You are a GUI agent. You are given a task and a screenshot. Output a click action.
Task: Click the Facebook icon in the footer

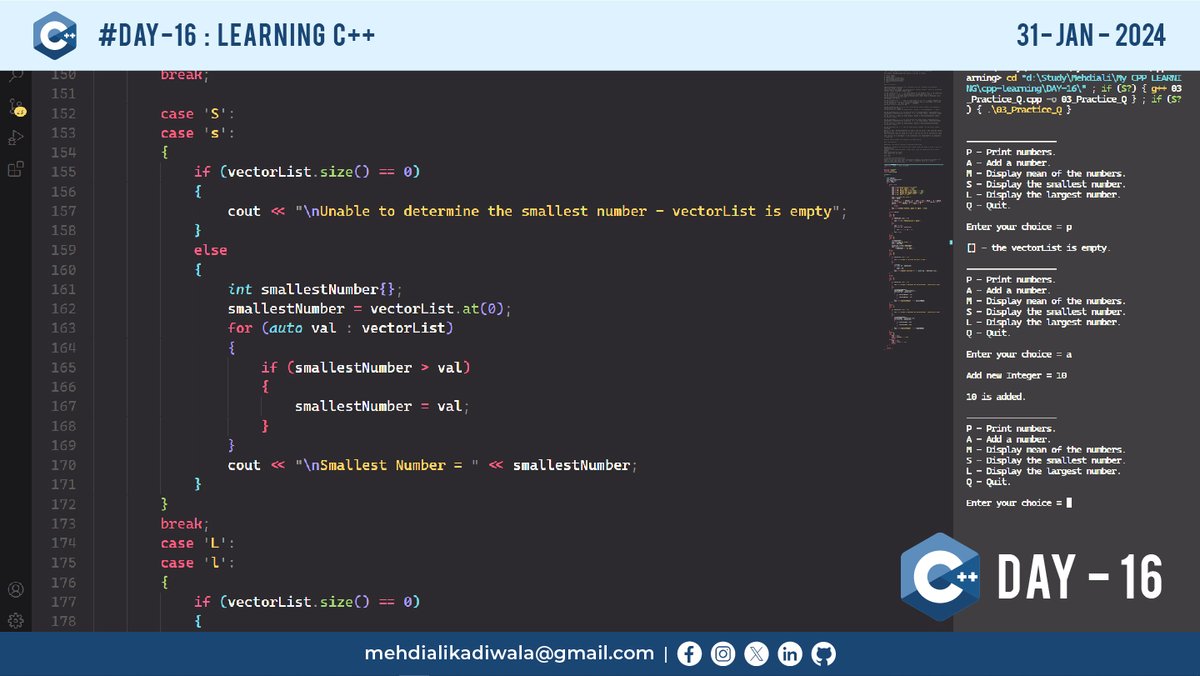689,653
